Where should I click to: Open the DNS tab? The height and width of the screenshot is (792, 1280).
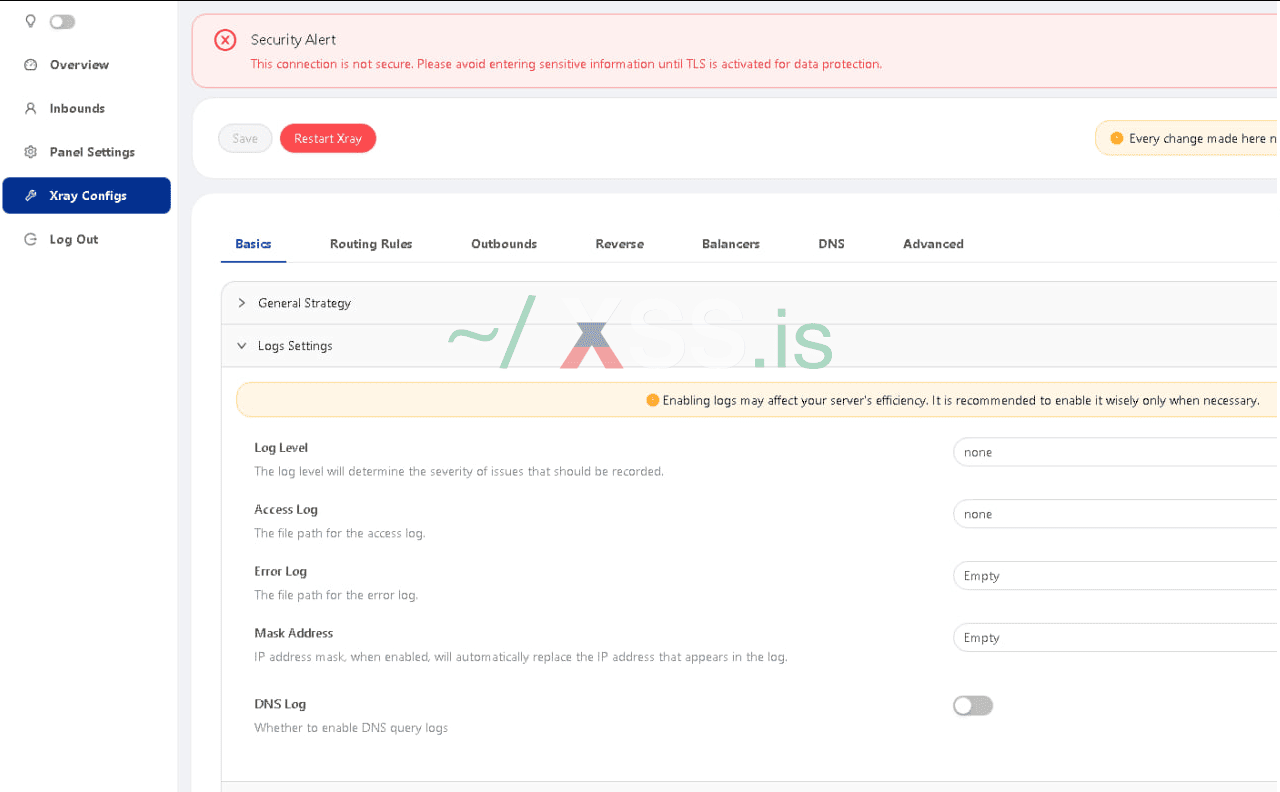[831, 244]
